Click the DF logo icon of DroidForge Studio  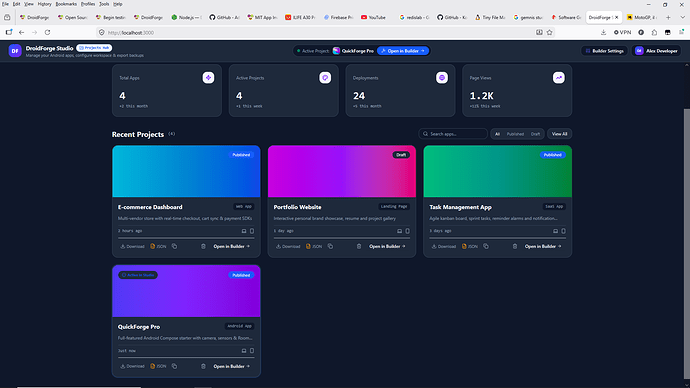click(x=15, y=51)
